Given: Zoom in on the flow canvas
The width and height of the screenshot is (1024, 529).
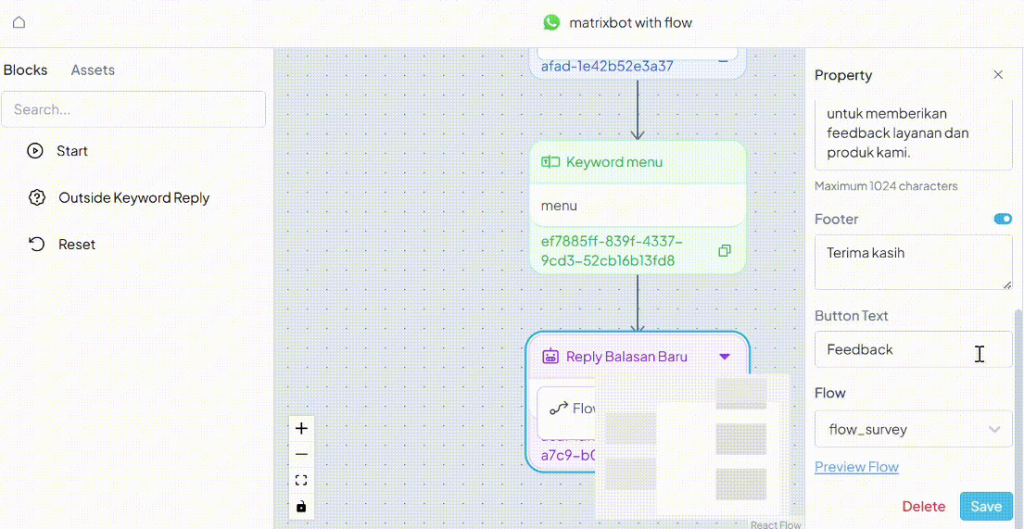Looking at the screenshot, I should (301, 428).
